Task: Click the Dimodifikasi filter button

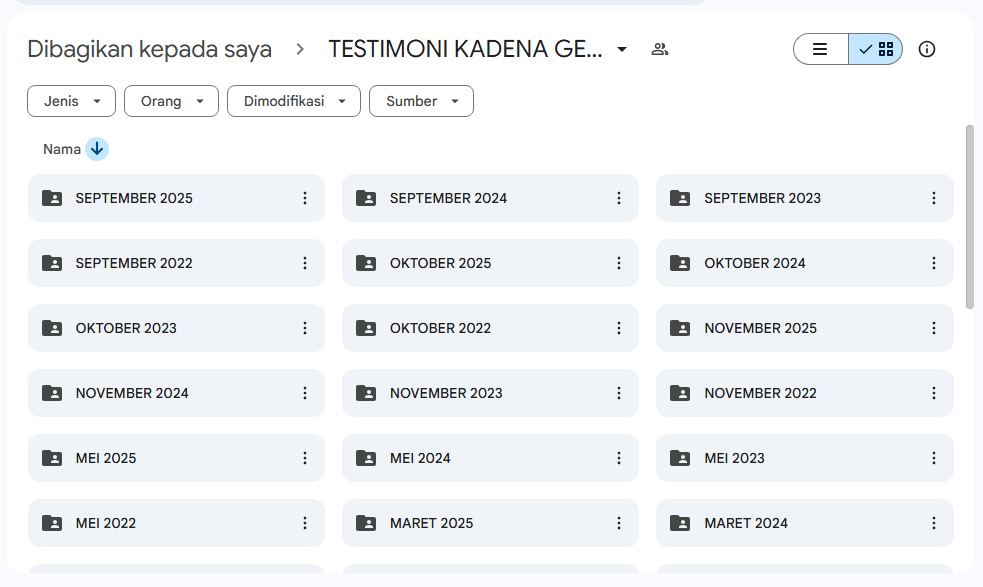Action: point(293,100)
